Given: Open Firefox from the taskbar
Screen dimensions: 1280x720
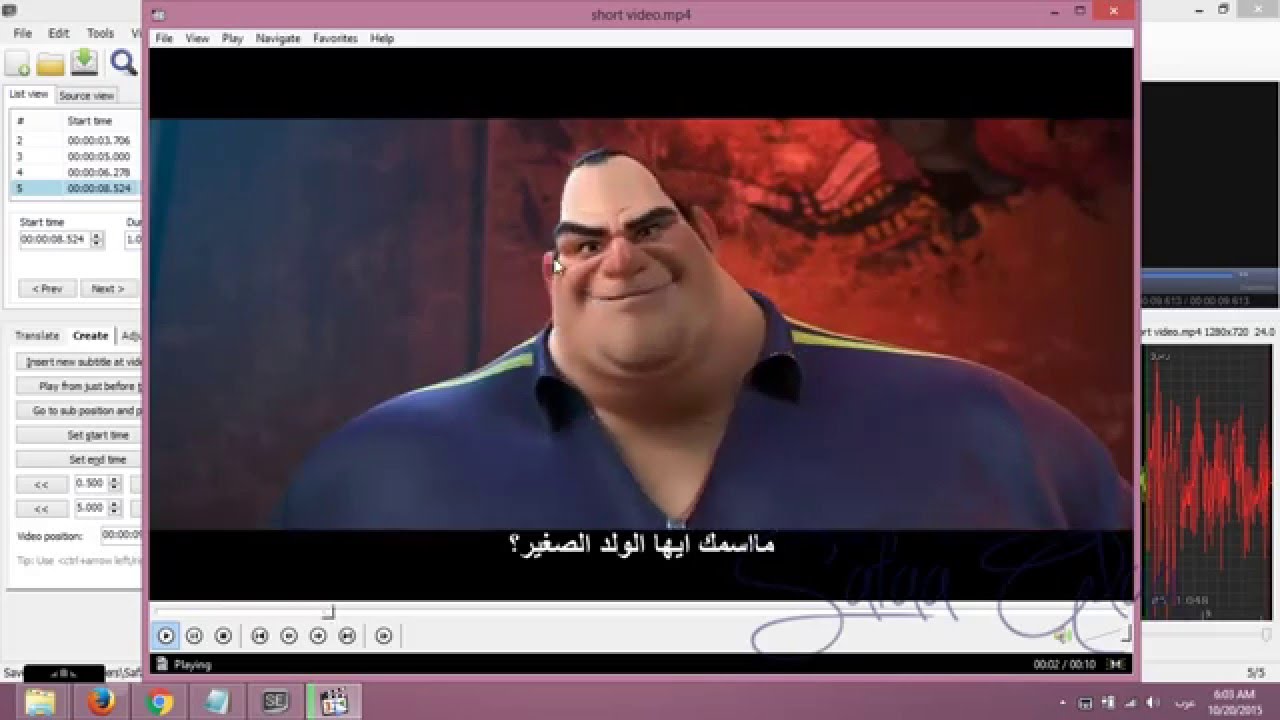Looking at the screenshot, I should (x=100, y=703).
